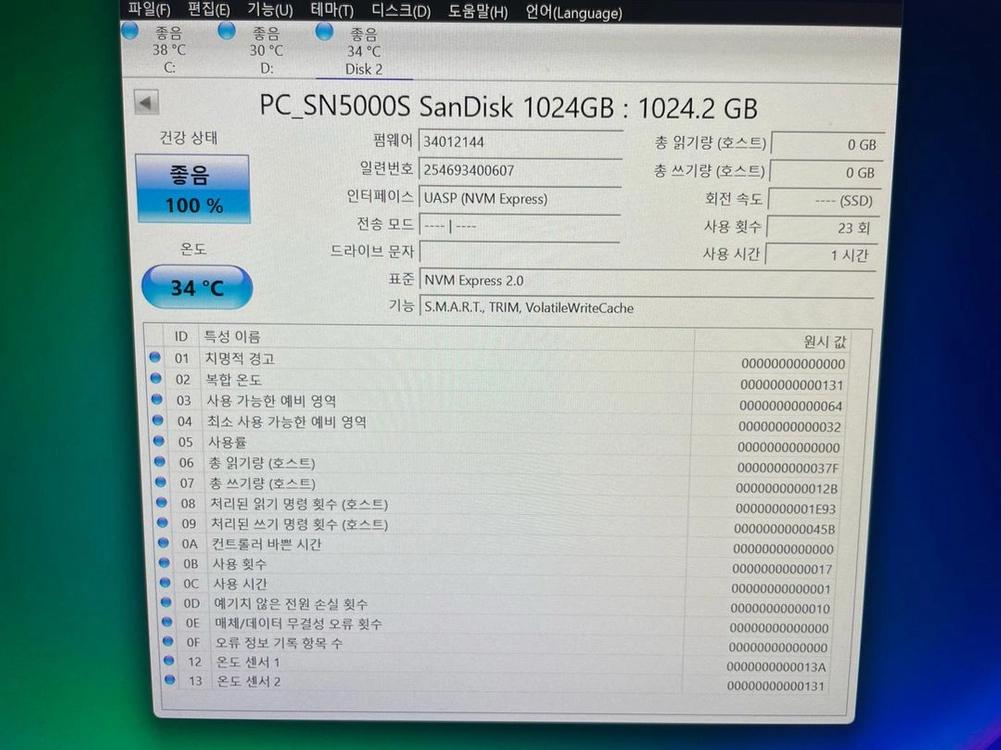
Task: Click the 34 °C temperature button
Action: (x=197, y=288)
